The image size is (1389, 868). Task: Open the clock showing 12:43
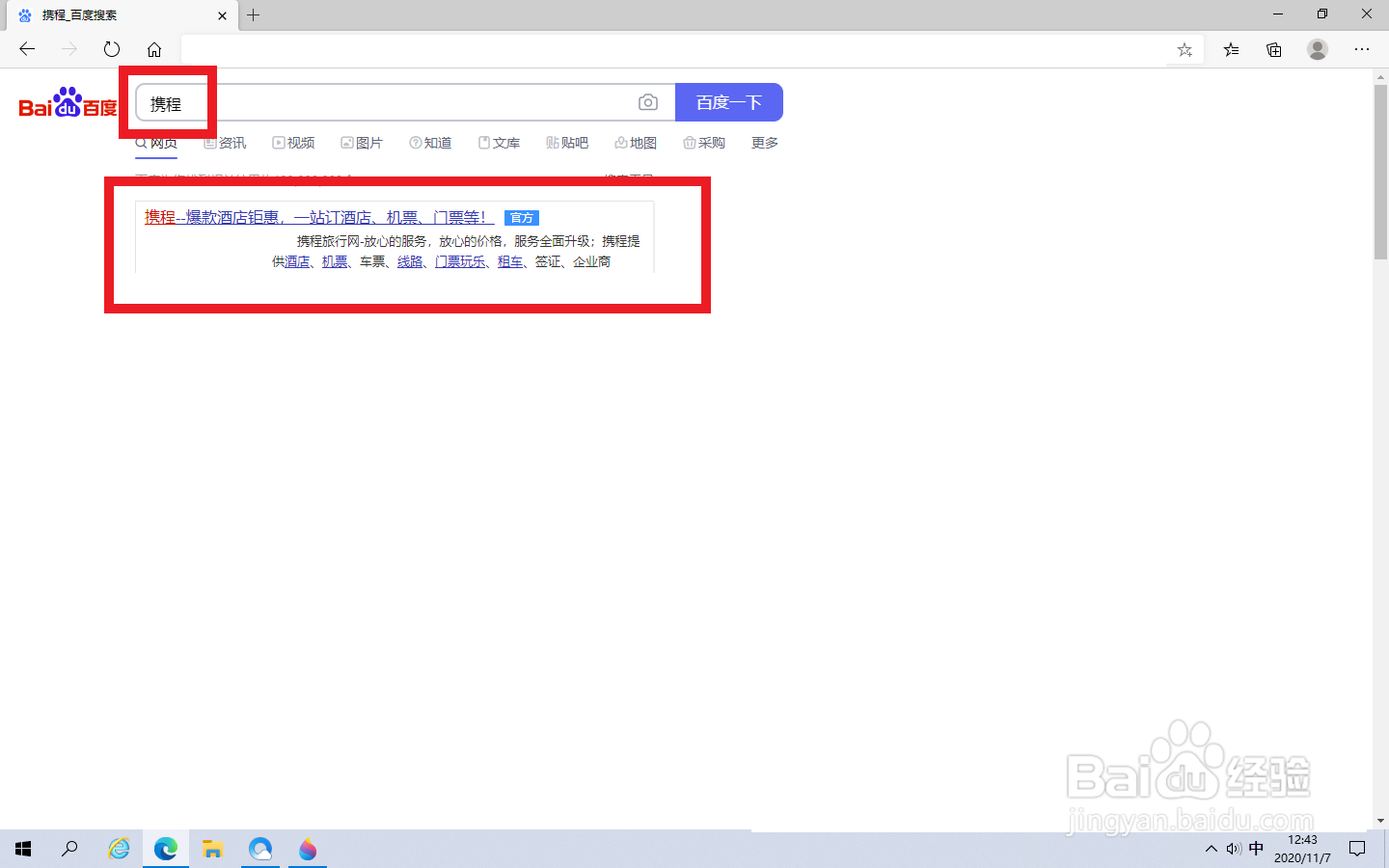(1302, 849)
